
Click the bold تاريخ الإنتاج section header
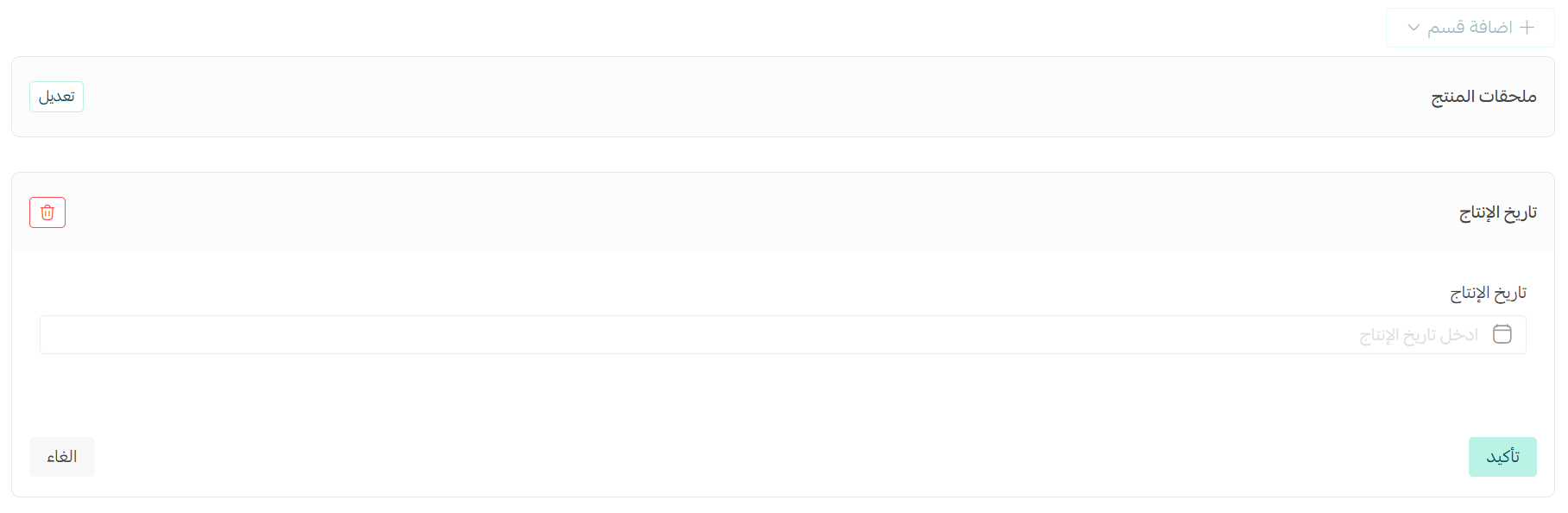tap(1498, 212)
